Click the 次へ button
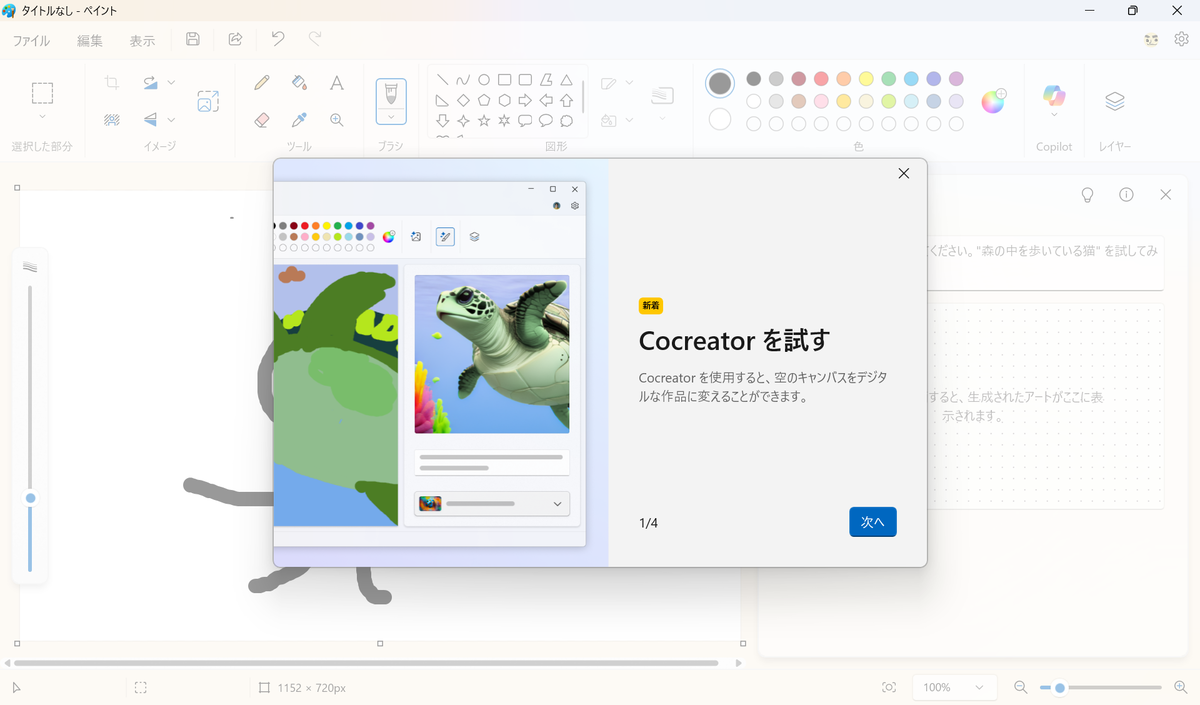Viewport: 1200px width, 705px height. click(873, 522)
